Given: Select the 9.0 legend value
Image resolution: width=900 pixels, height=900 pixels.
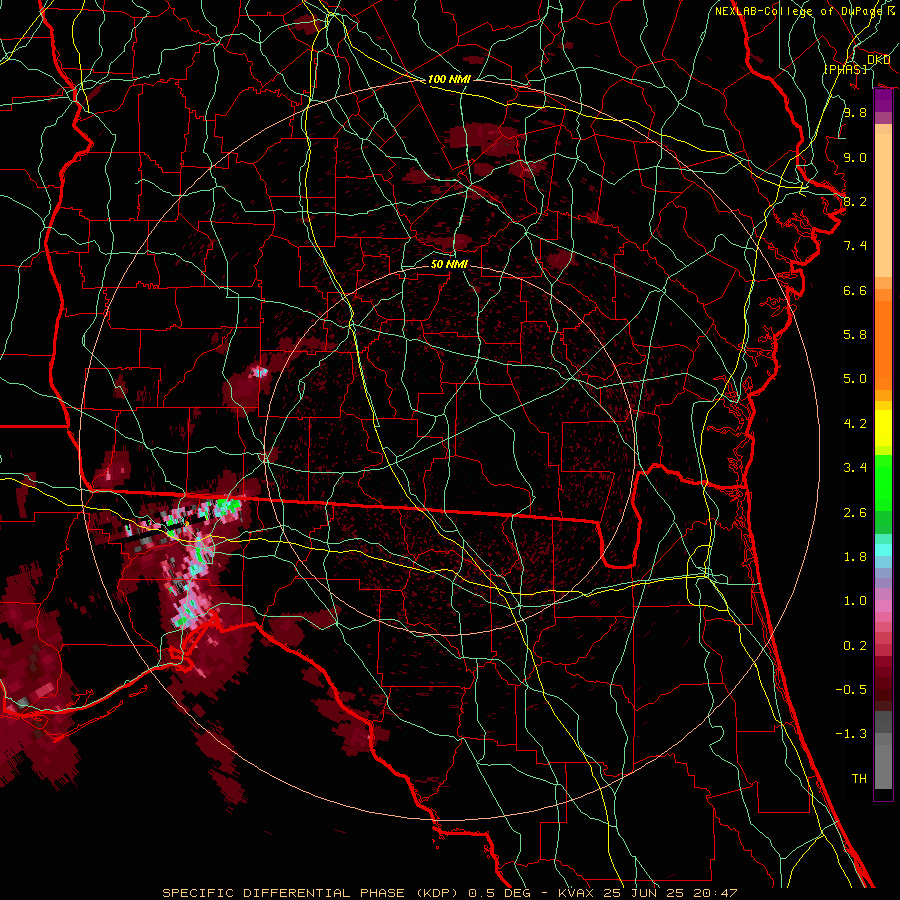Looking at the screenshot, I should (x=855, y=157).
